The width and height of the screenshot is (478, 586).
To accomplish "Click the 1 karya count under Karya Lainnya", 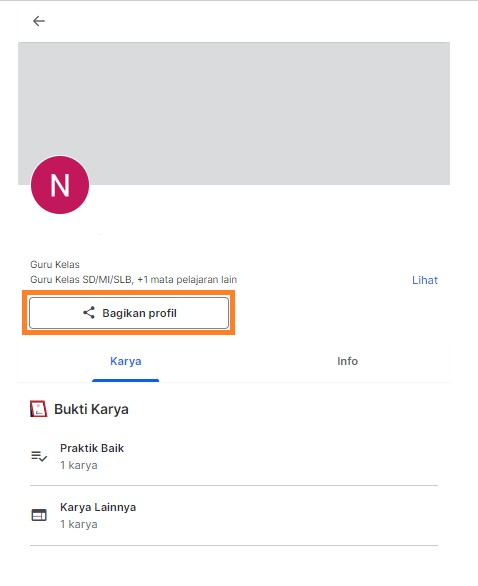I will tap(79, 524).
